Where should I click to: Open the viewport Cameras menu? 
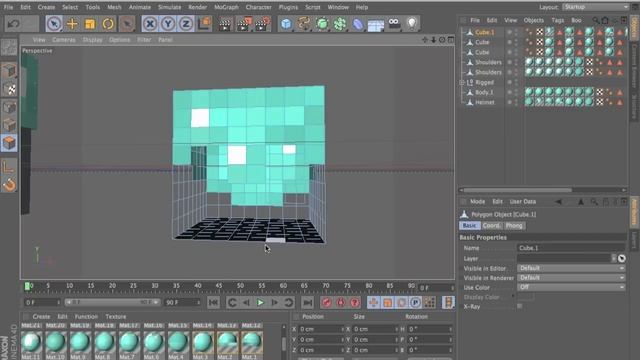pos(64,40)
